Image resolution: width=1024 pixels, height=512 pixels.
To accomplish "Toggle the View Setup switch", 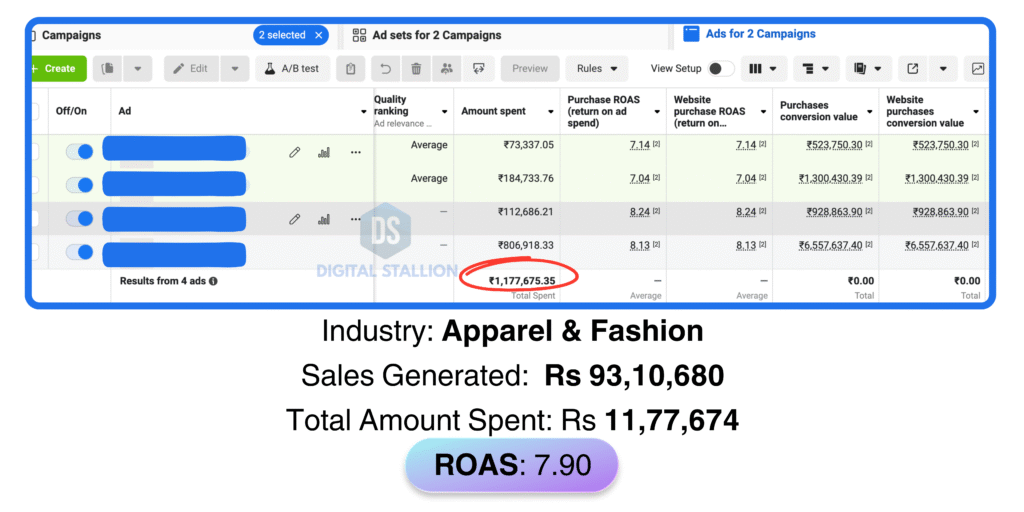I will pos(720,69).
